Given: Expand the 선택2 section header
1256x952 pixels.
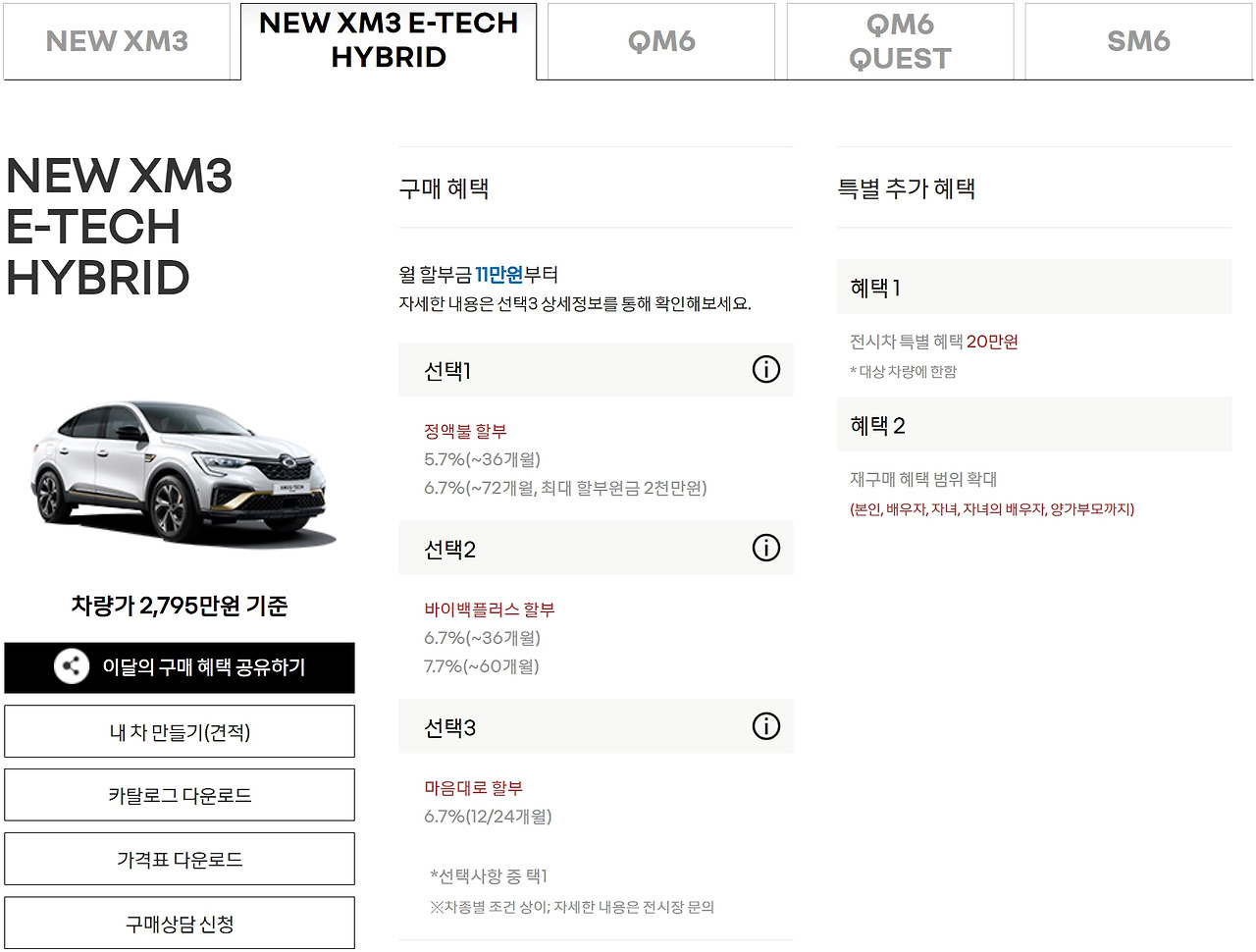Looking at the screenshot, I should 596,549.
